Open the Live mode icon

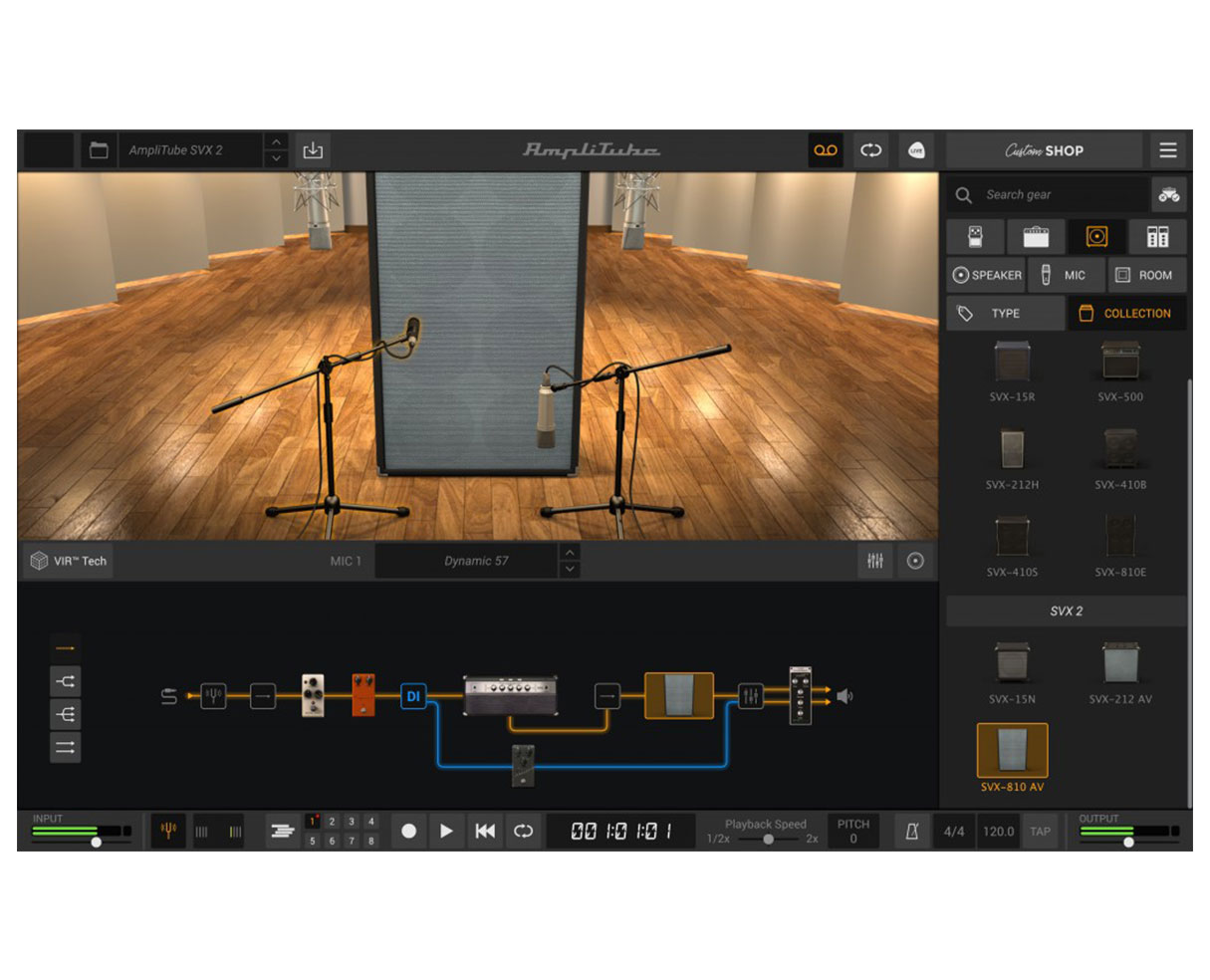(x=916, y=150)
